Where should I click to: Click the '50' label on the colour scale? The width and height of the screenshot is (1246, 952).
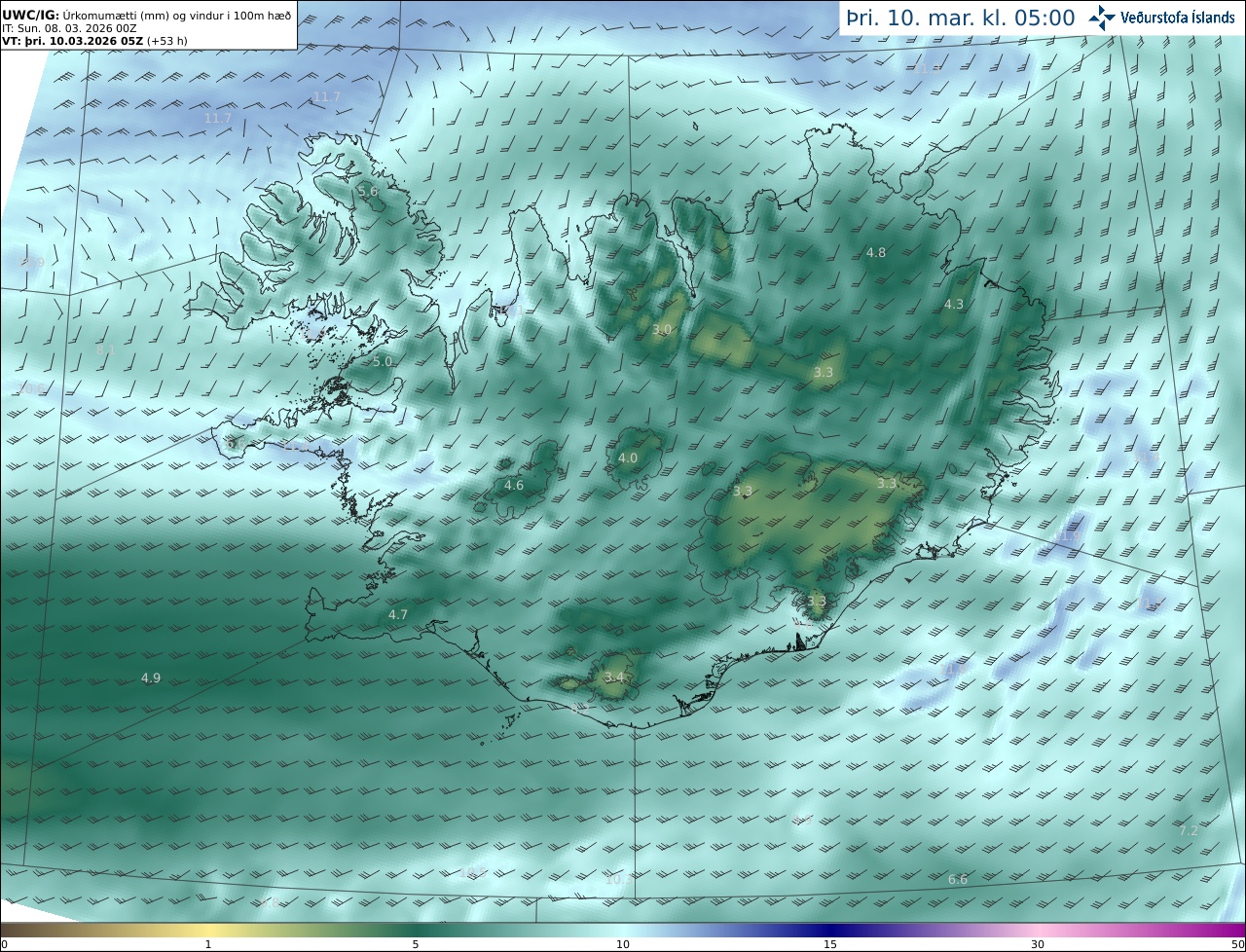coord(1238,944)
